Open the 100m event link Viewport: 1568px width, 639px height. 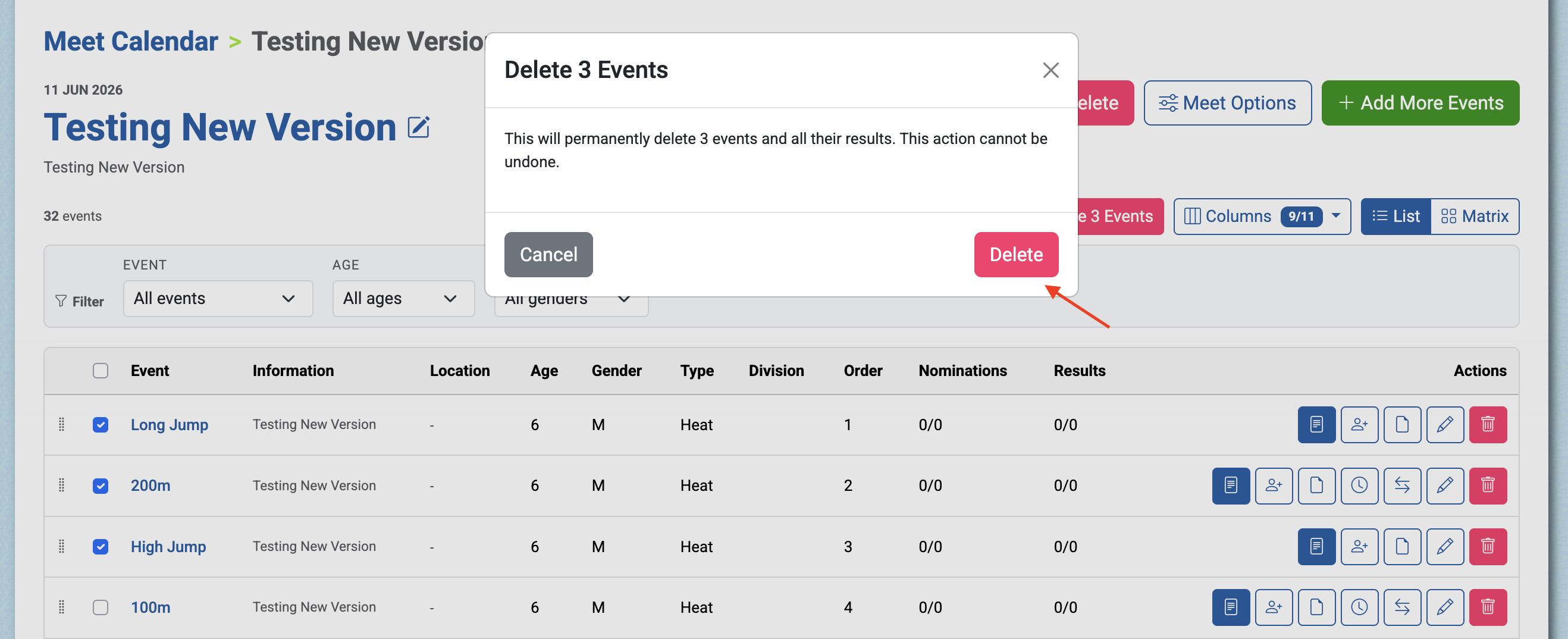[150, 607]
